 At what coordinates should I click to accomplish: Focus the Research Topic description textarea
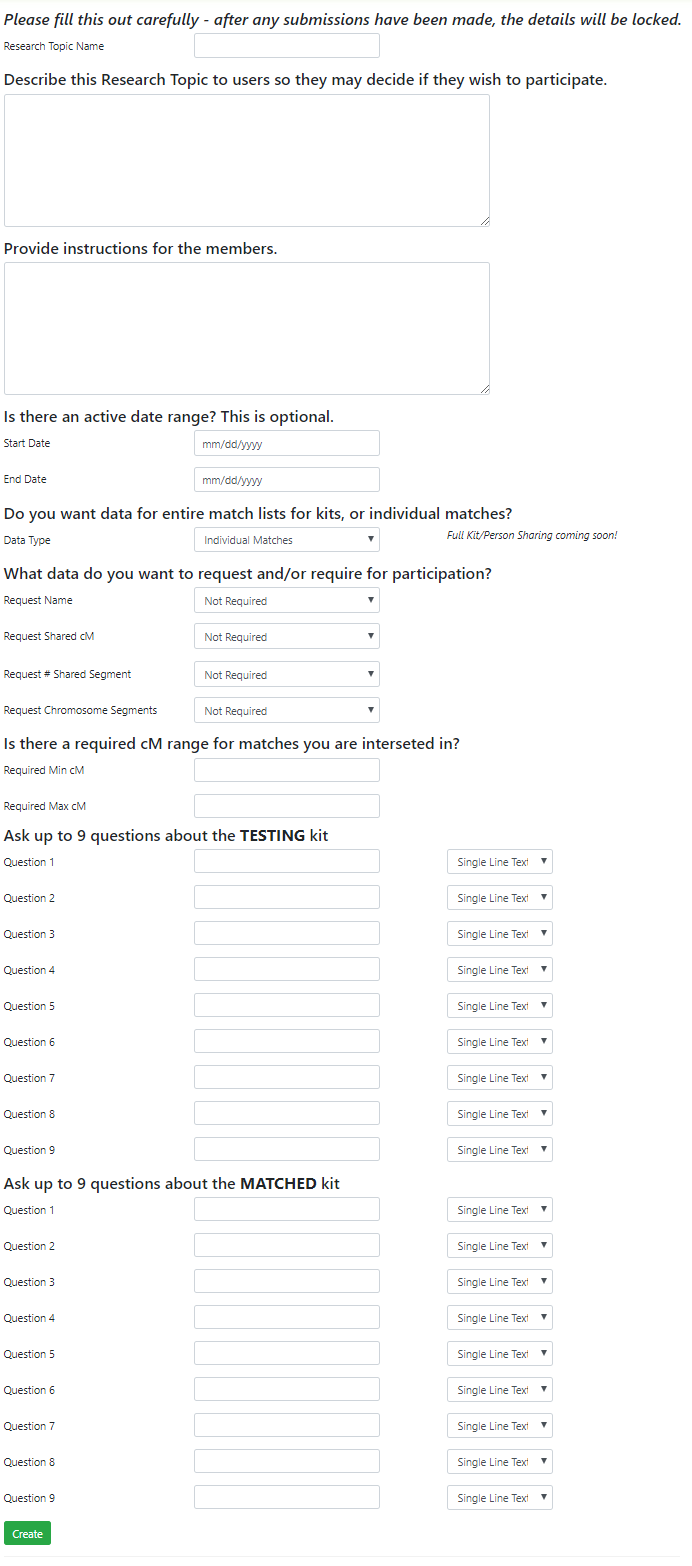click(x=246, y=160)
